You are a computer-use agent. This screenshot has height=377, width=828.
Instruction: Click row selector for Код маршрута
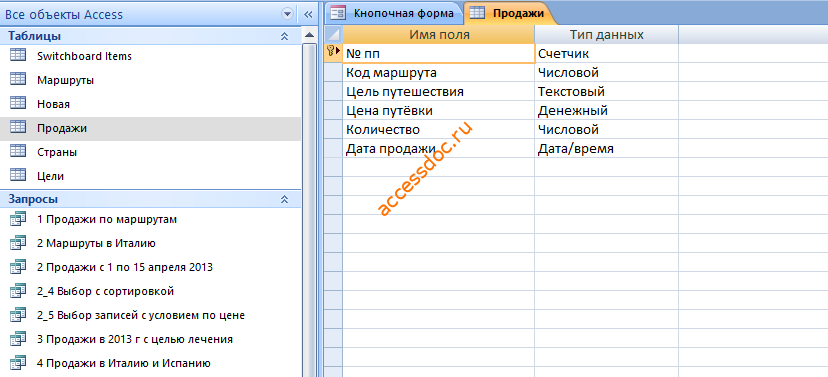[x=333, y=72]
